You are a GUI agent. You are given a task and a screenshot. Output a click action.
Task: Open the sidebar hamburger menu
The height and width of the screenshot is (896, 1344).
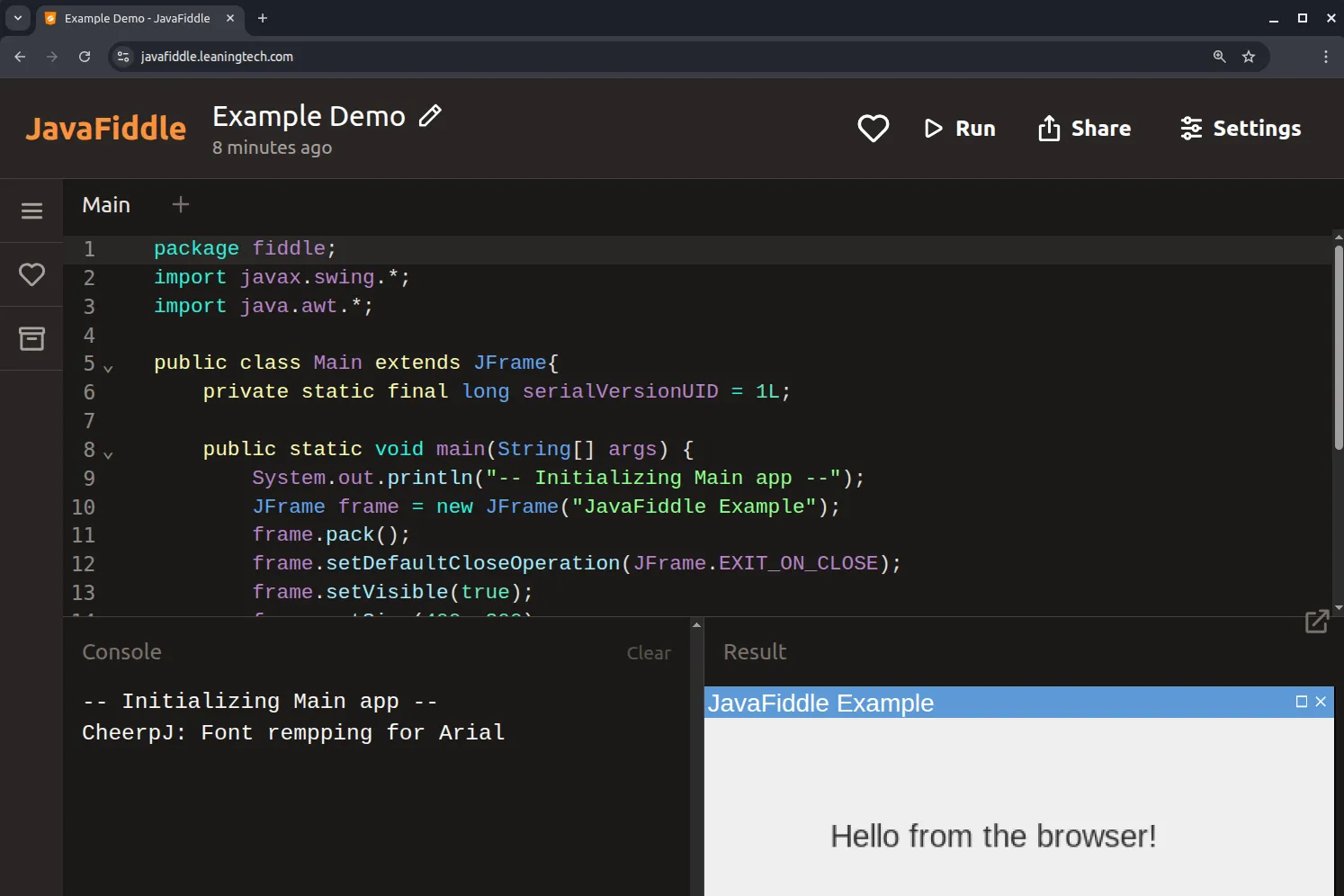pos(31,211)
